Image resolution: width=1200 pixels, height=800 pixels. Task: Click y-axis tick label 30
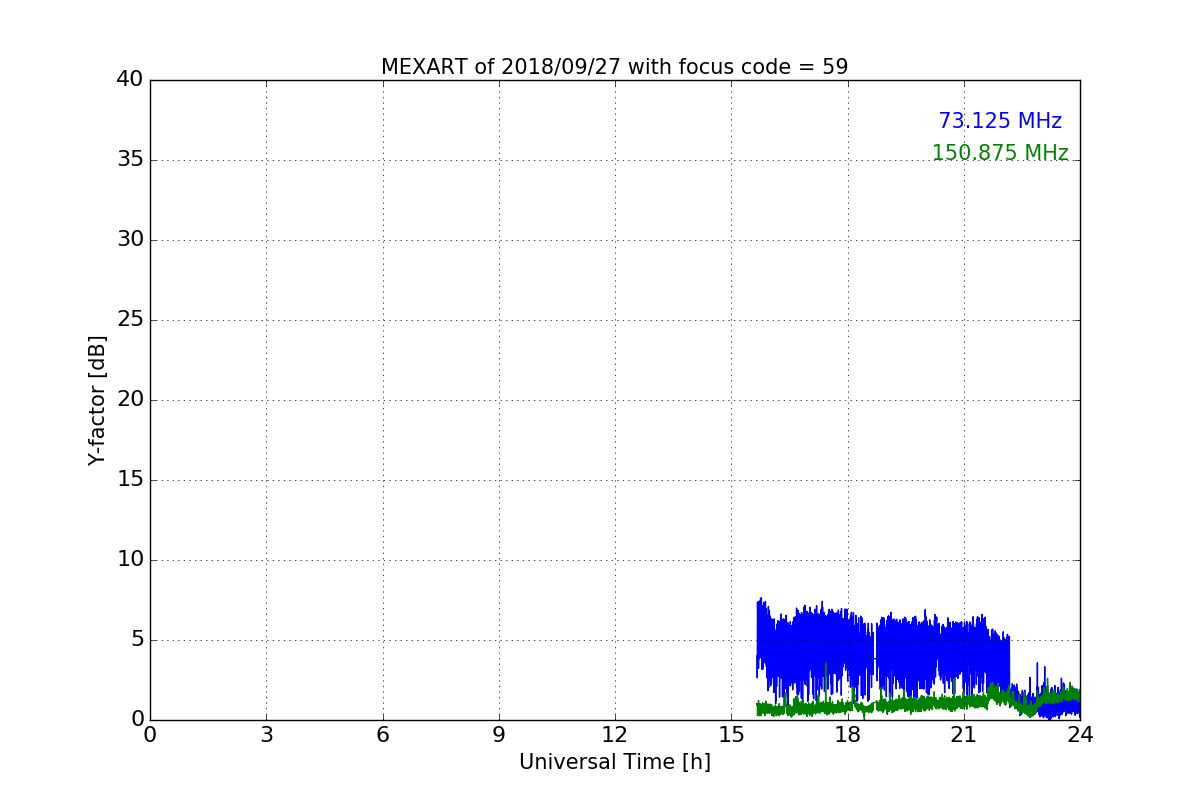click(x=130, y=240)
